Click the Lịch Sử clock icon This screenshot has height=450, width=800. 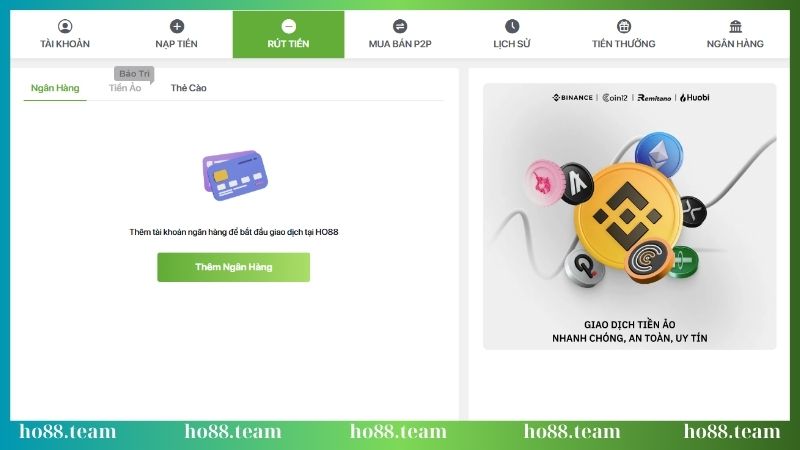click(512, 26)
